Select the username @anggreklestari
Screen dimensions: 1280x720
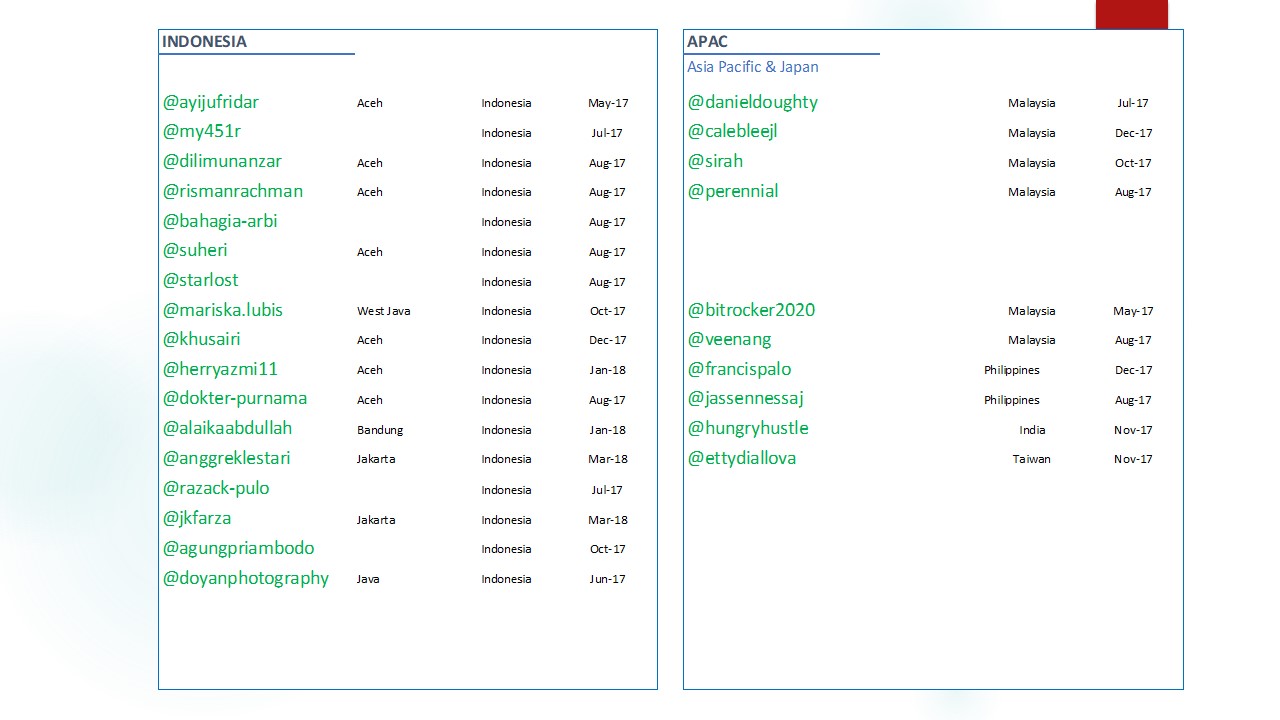tap(227, 458)
